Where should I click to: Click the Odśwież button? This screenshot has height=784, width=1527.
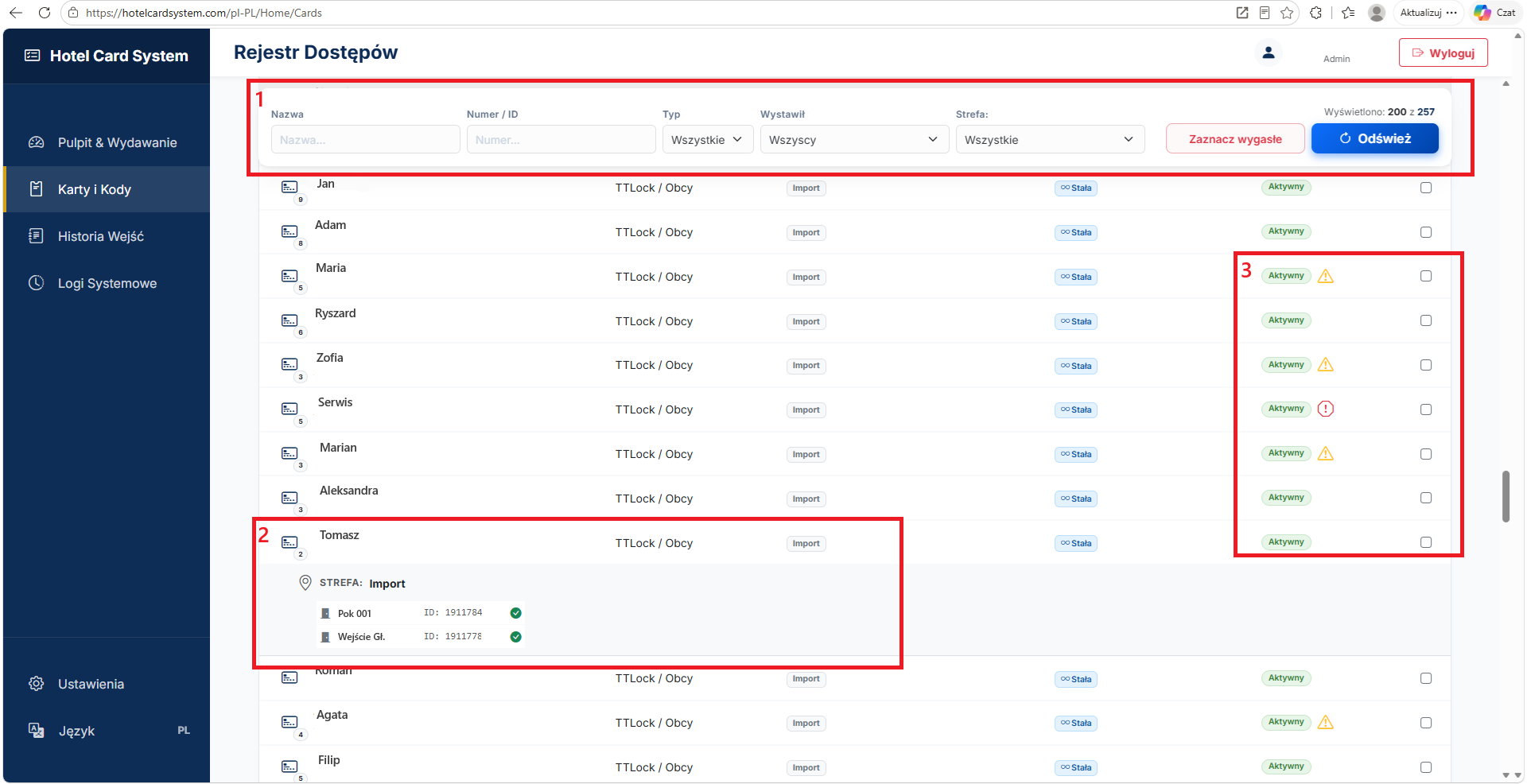click(1374, 138)
